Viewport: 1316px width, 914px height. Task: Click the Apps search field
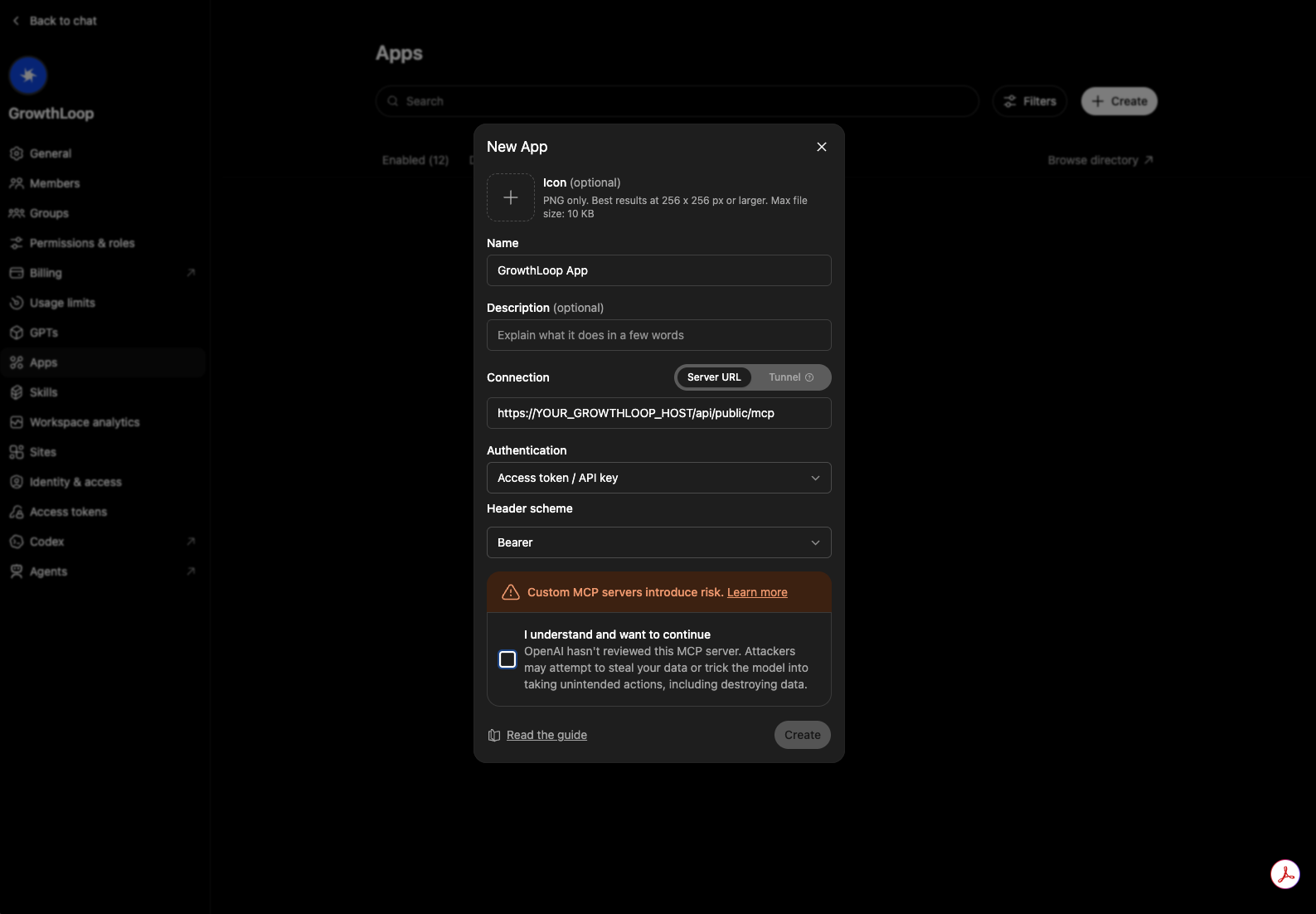click(677, 101)
